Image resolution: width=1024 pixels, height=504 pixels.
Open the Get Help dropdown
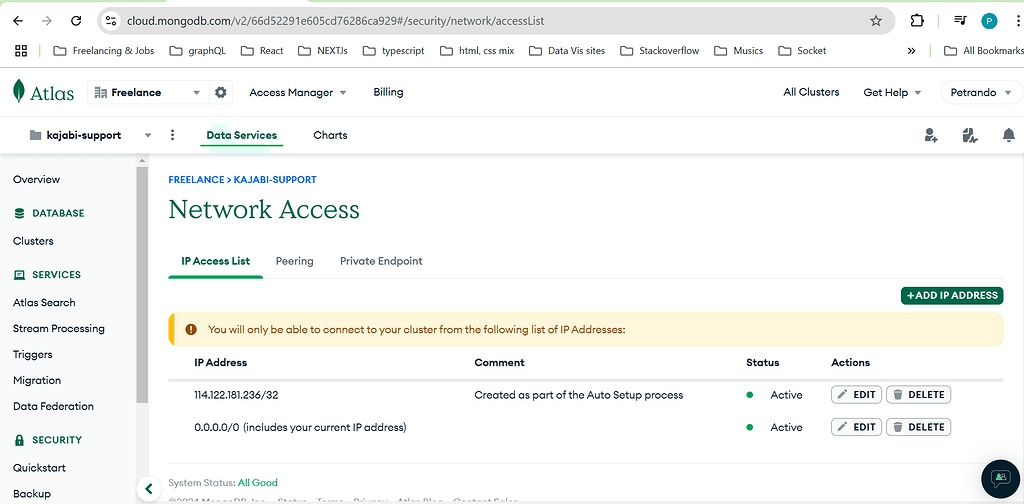(892, 93)
